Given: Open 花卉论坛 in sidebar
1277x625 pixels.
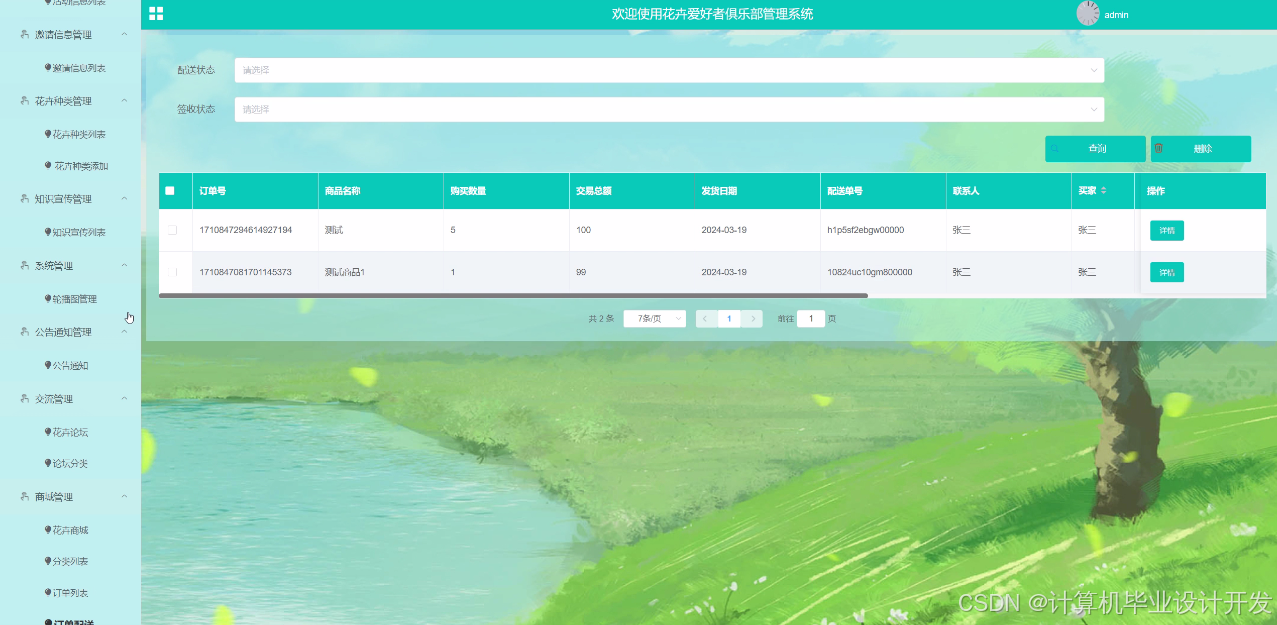Looking at the screenshot, I should [70, 432].
